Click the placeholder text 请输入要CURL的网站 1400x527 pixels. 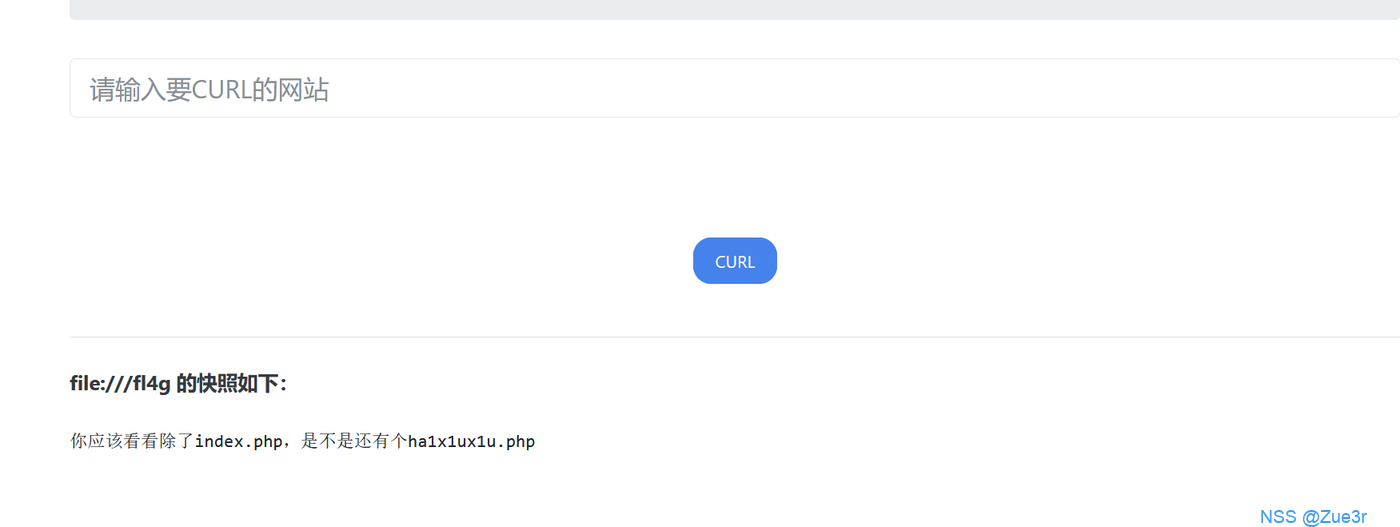click(209, 90)
